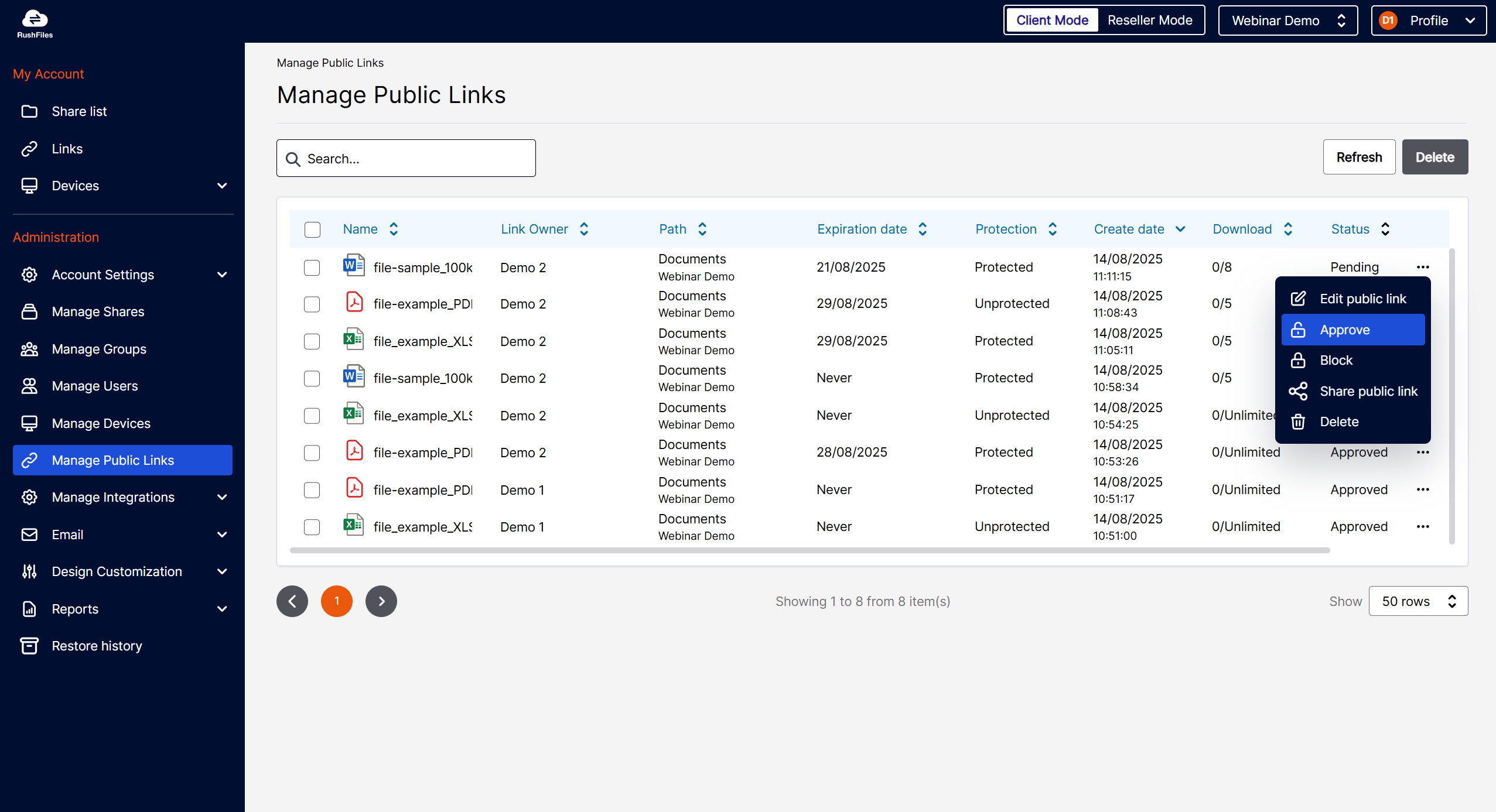Select checkbox of last file_example_XLS row

pyautogui.click(x=312, y=527)
